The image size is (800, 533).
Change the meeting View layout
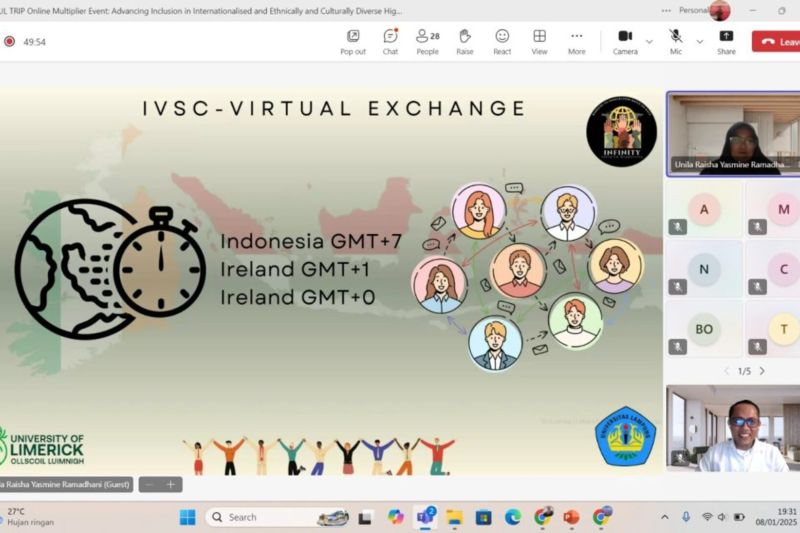tap(539, 41)
